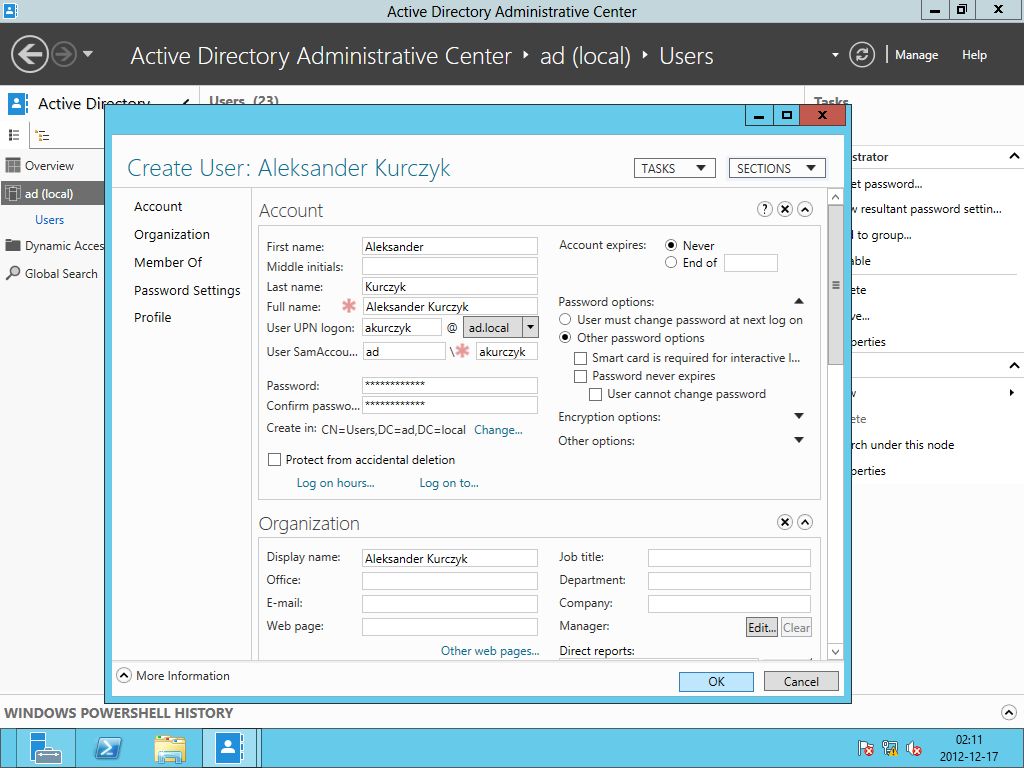Click the Last name field
Viewport: 1024px width, 768px height.
[449, 286]
